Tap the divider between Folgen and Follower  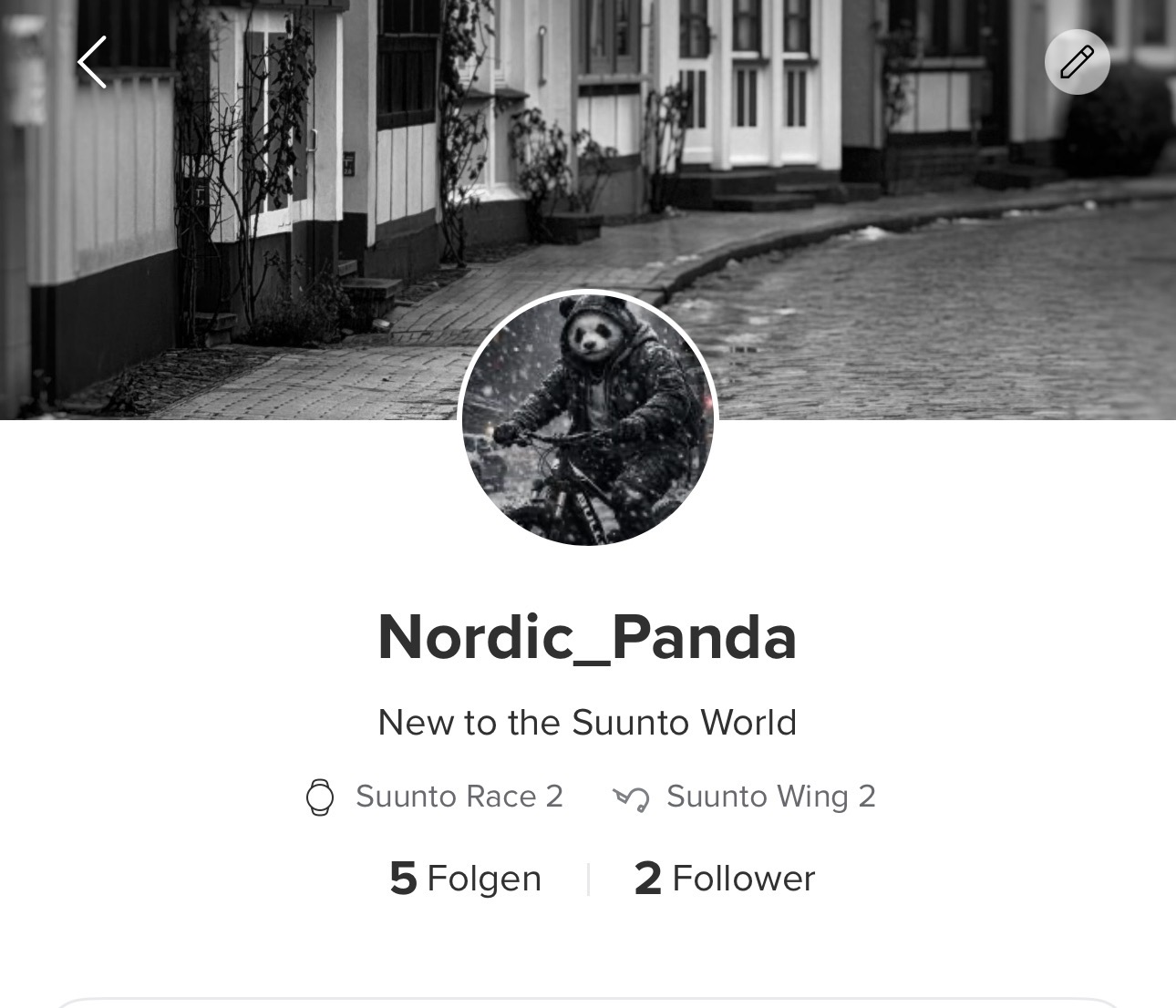tap(588, 879)
